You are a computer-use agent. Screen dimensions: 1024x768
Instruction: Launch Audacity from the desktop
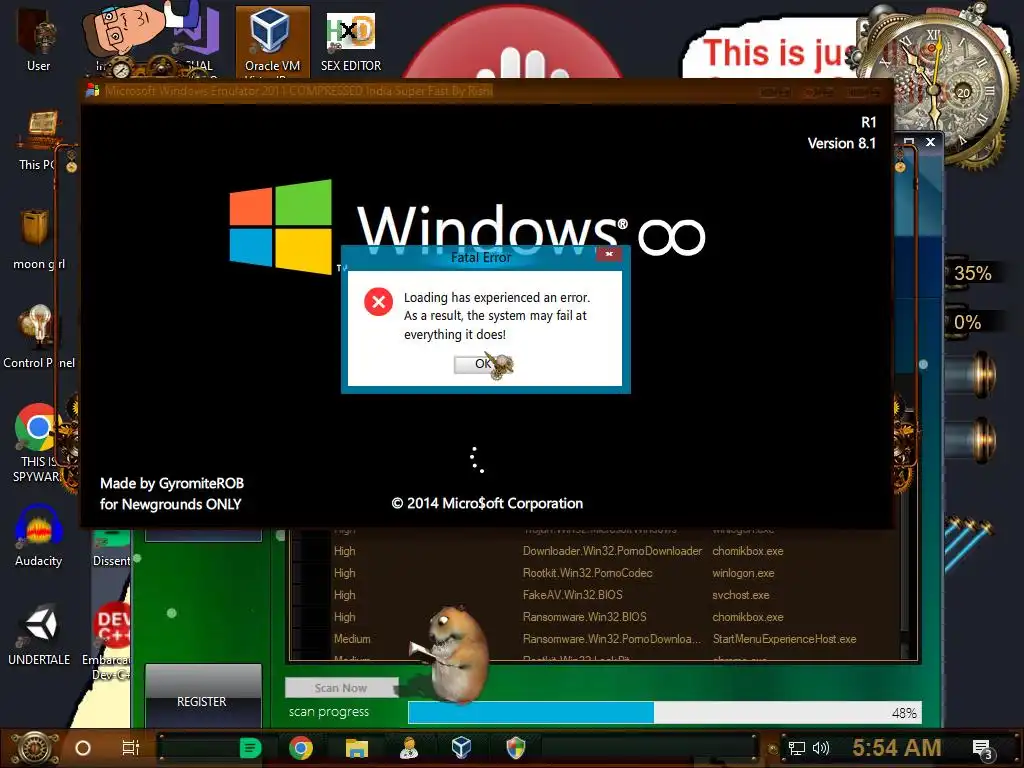pos(39,536)
